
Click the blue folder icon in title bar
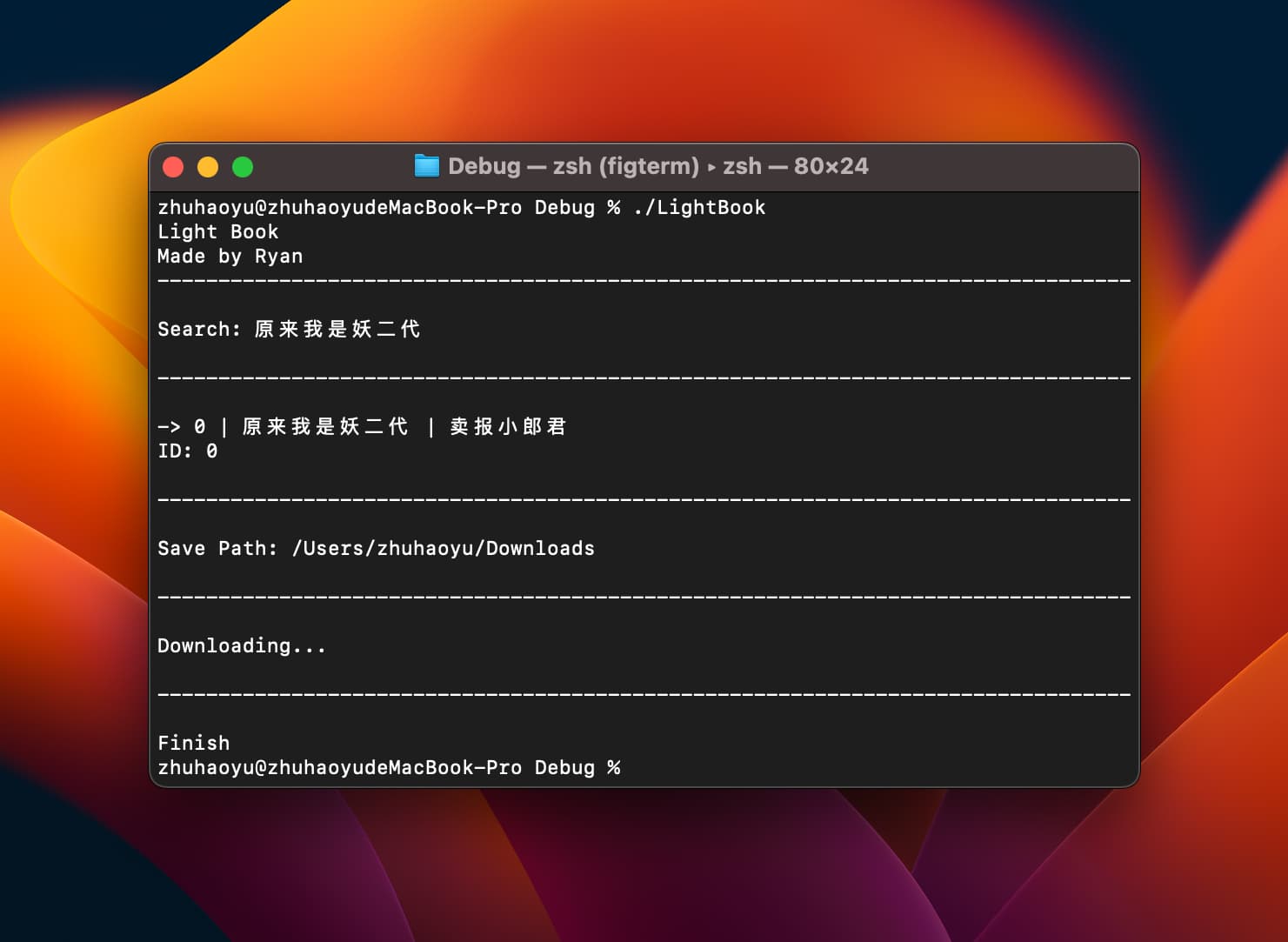pos(426,166)
